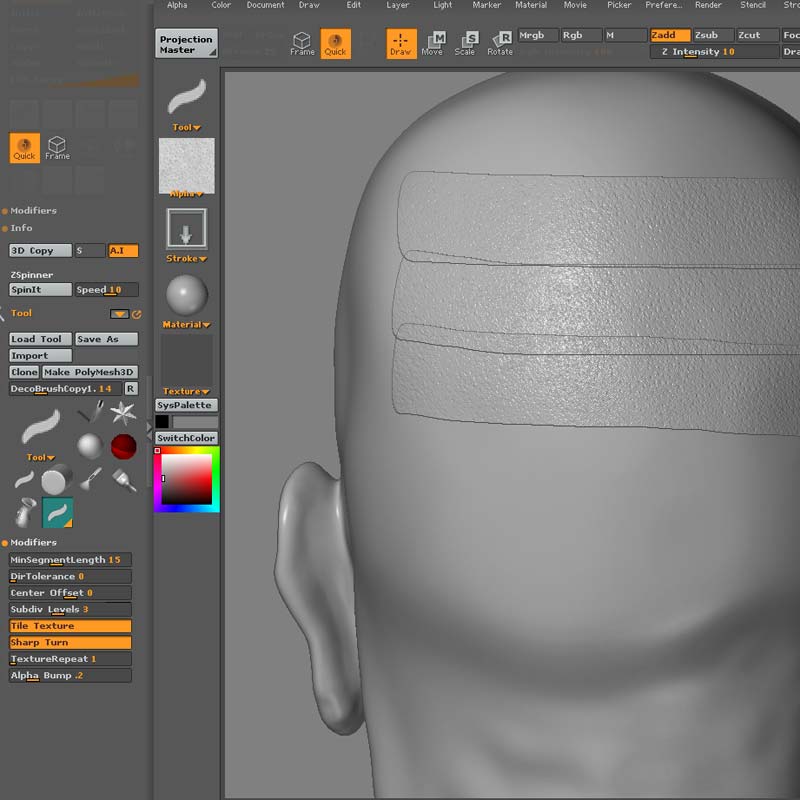Click the Tool palette dropdown arrow button
The height and width of the screenshot is (800, 800).
[119, 314]
